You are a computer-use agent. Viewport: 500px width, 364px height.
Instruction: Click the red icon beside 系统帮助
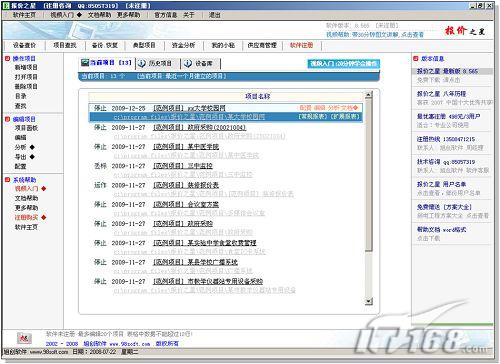coord(8,180)
